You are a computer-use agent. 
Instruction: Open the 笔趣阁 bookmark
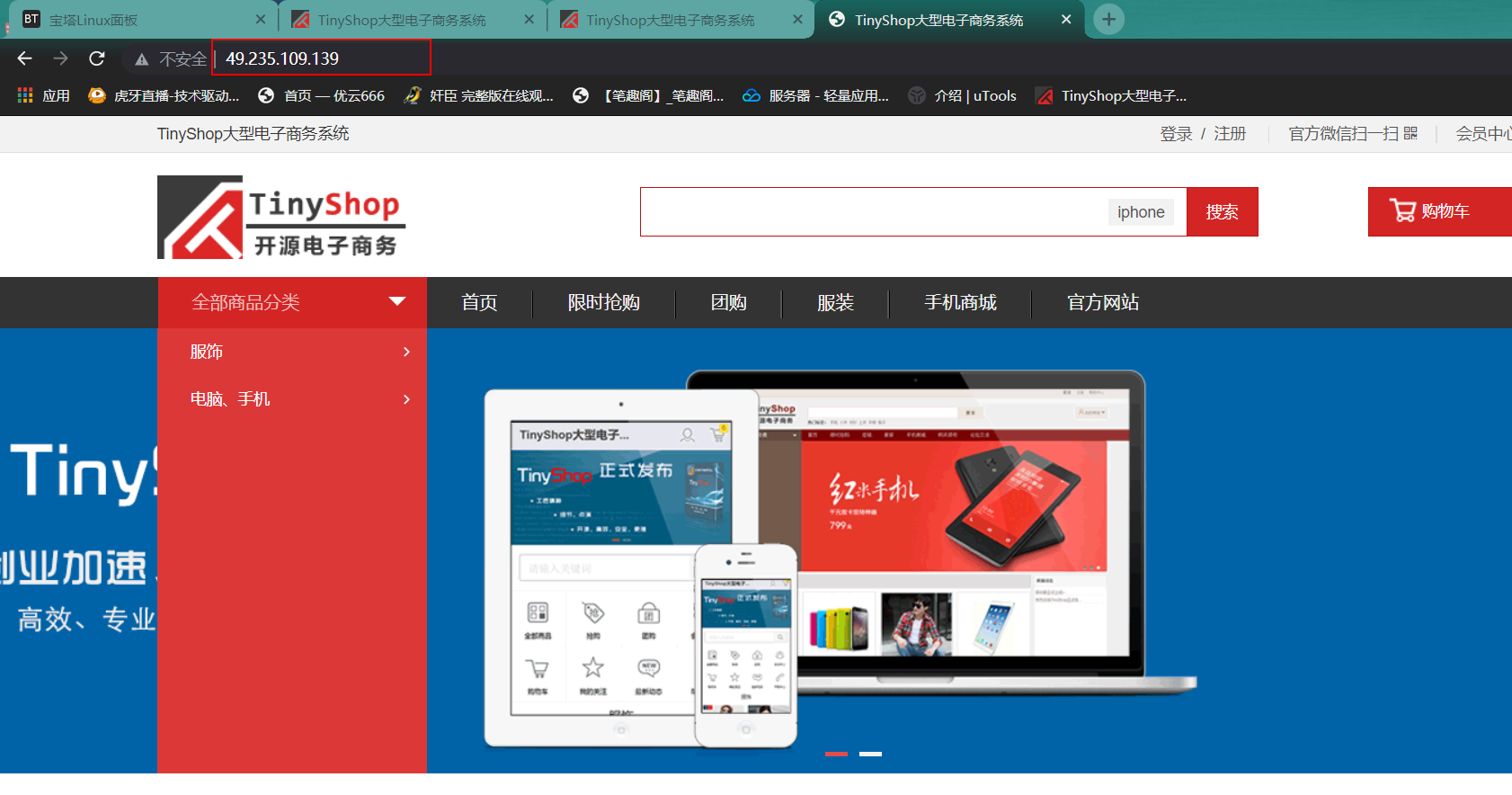click(648, 95)
